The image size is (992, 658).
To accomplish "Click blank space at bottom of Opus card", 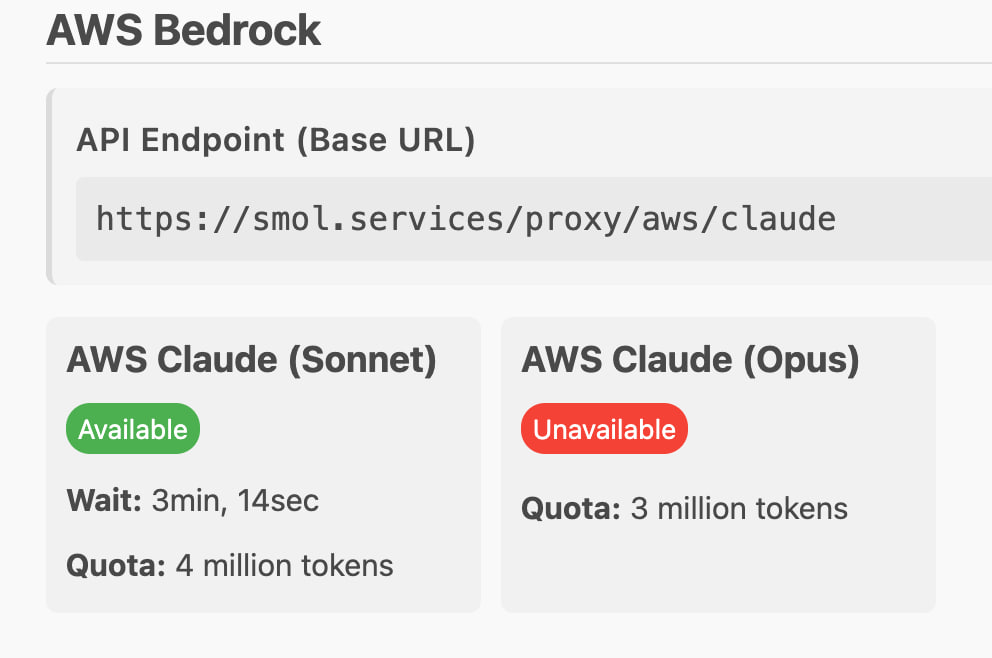I will pos(717,570).
